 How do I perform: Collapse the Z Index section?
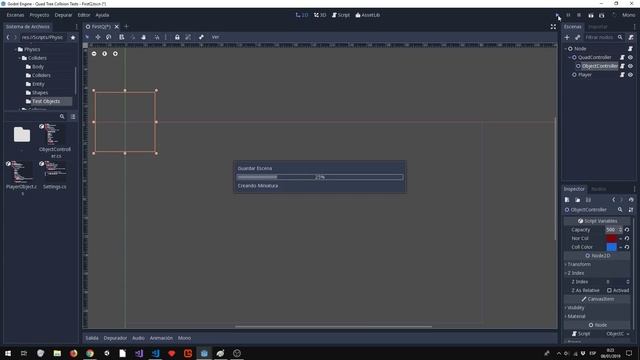click(x=597, y=273)
